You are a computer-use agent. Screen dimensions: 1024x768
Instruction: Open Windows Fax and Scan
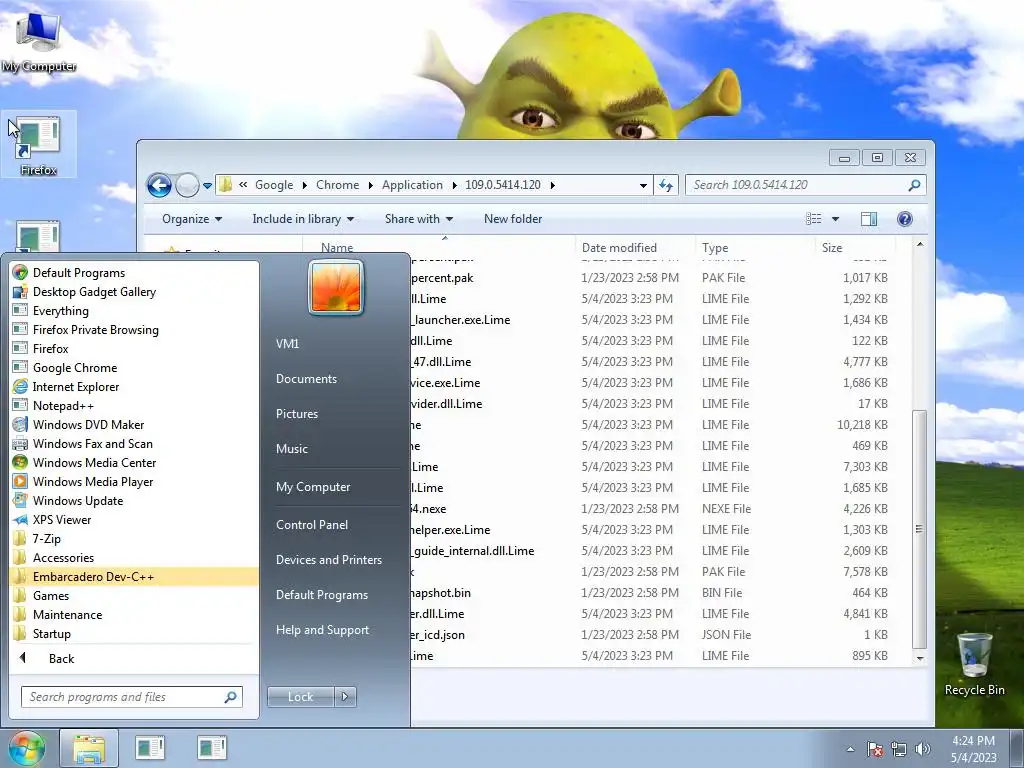93,443
